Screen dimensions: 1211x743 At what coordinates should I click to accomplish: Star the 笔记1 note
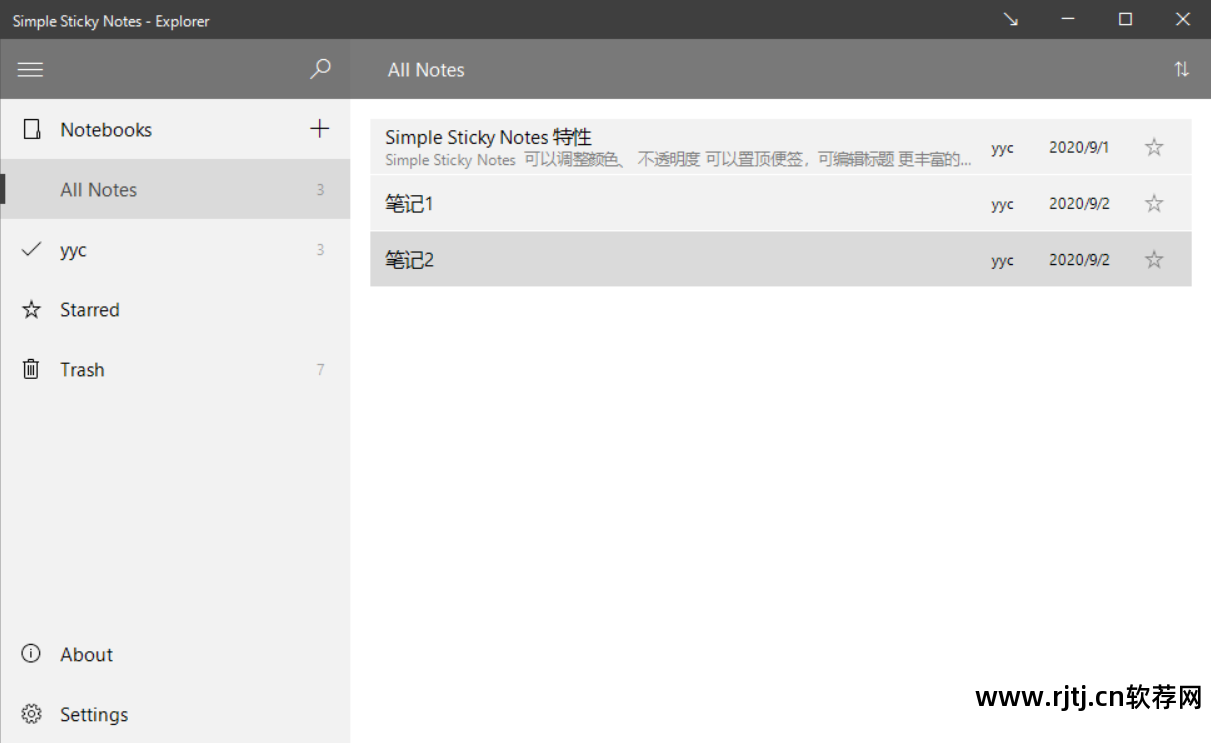tap(1154, 204)
